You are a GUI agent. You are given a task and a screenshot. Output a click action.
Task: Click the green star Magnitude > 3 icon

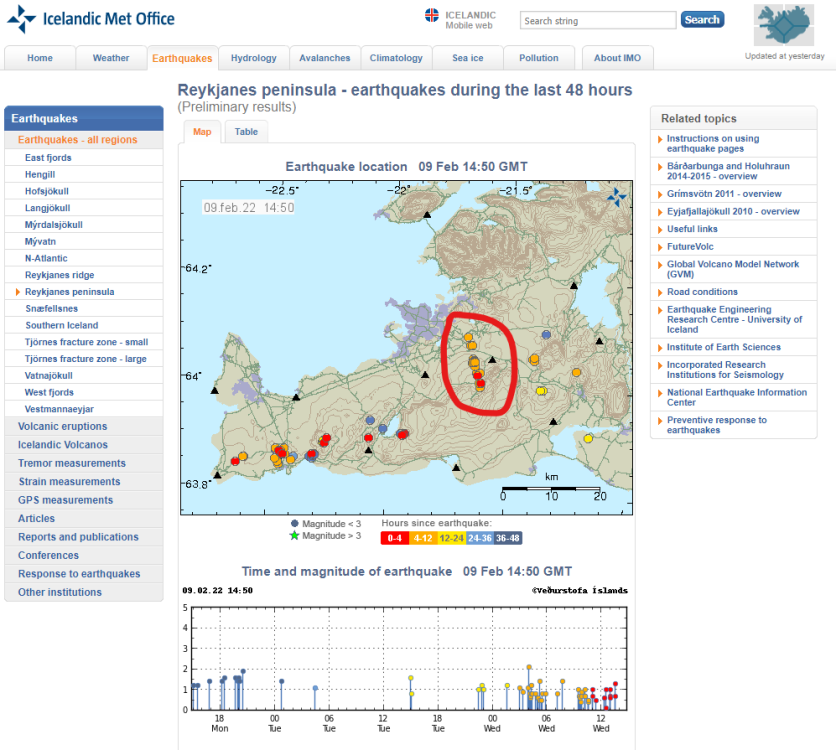point(294,536)
